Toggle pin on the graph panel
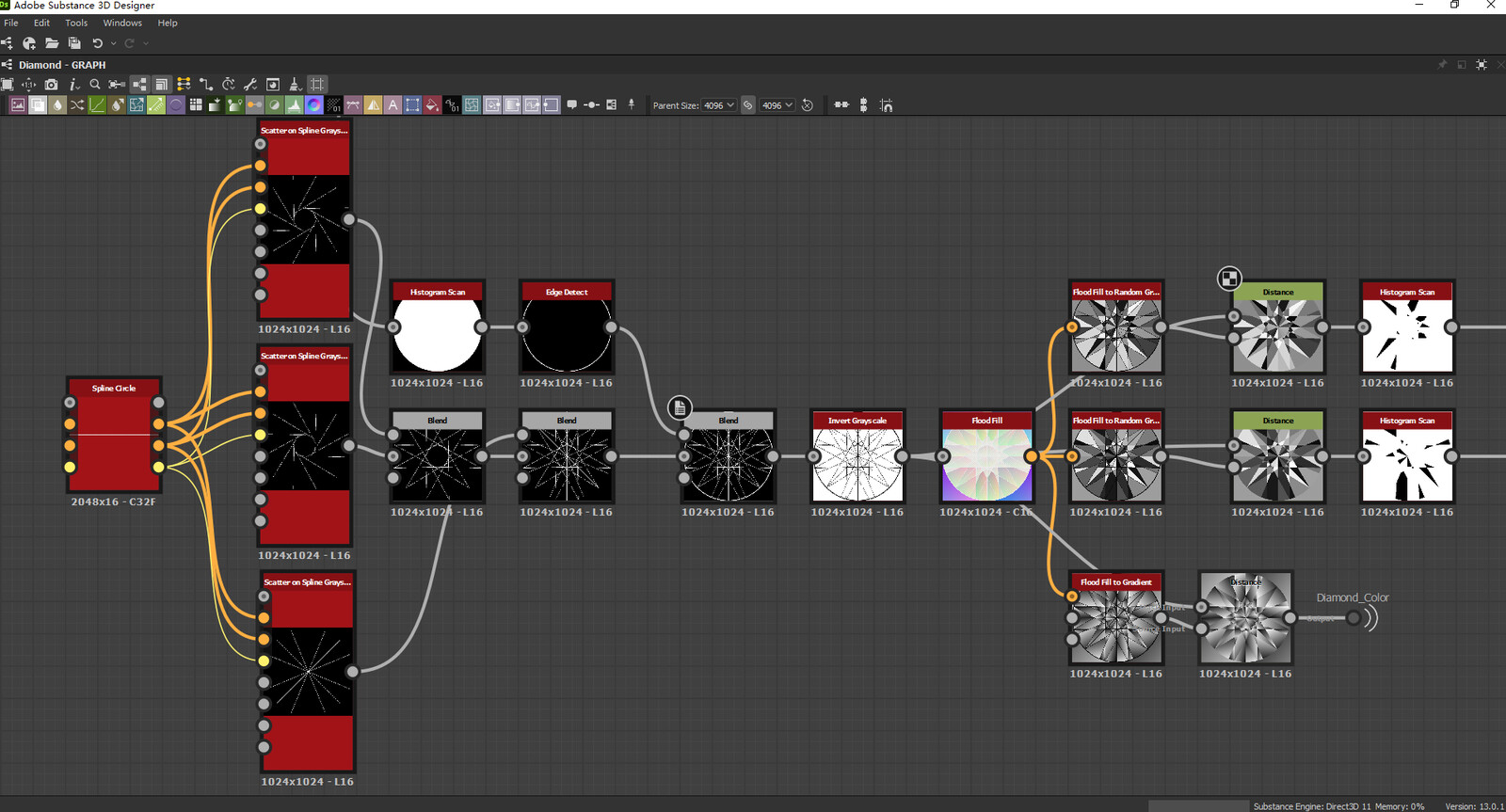1506x812 pixels. (1442, 65)
